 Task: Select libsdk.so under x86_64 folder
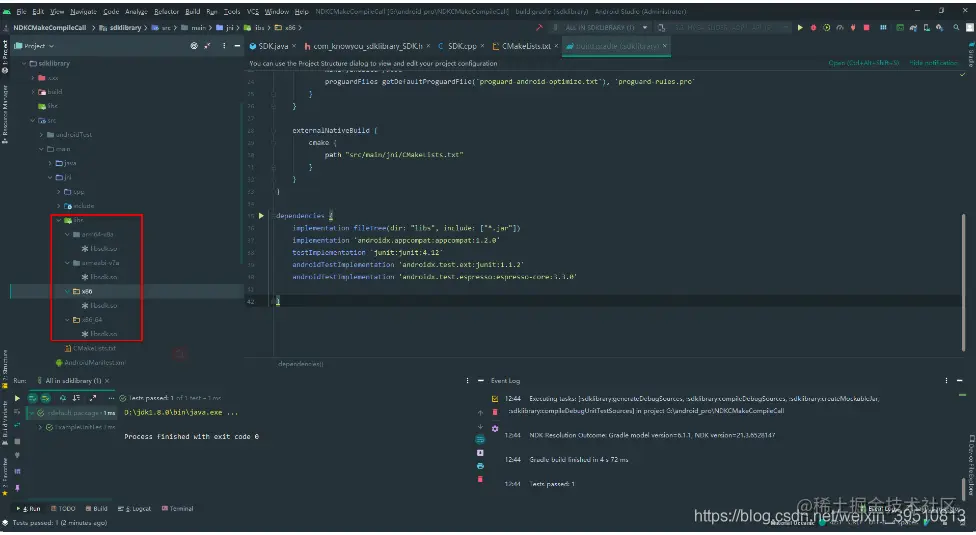pyautogui.click(x=100, y=334)
